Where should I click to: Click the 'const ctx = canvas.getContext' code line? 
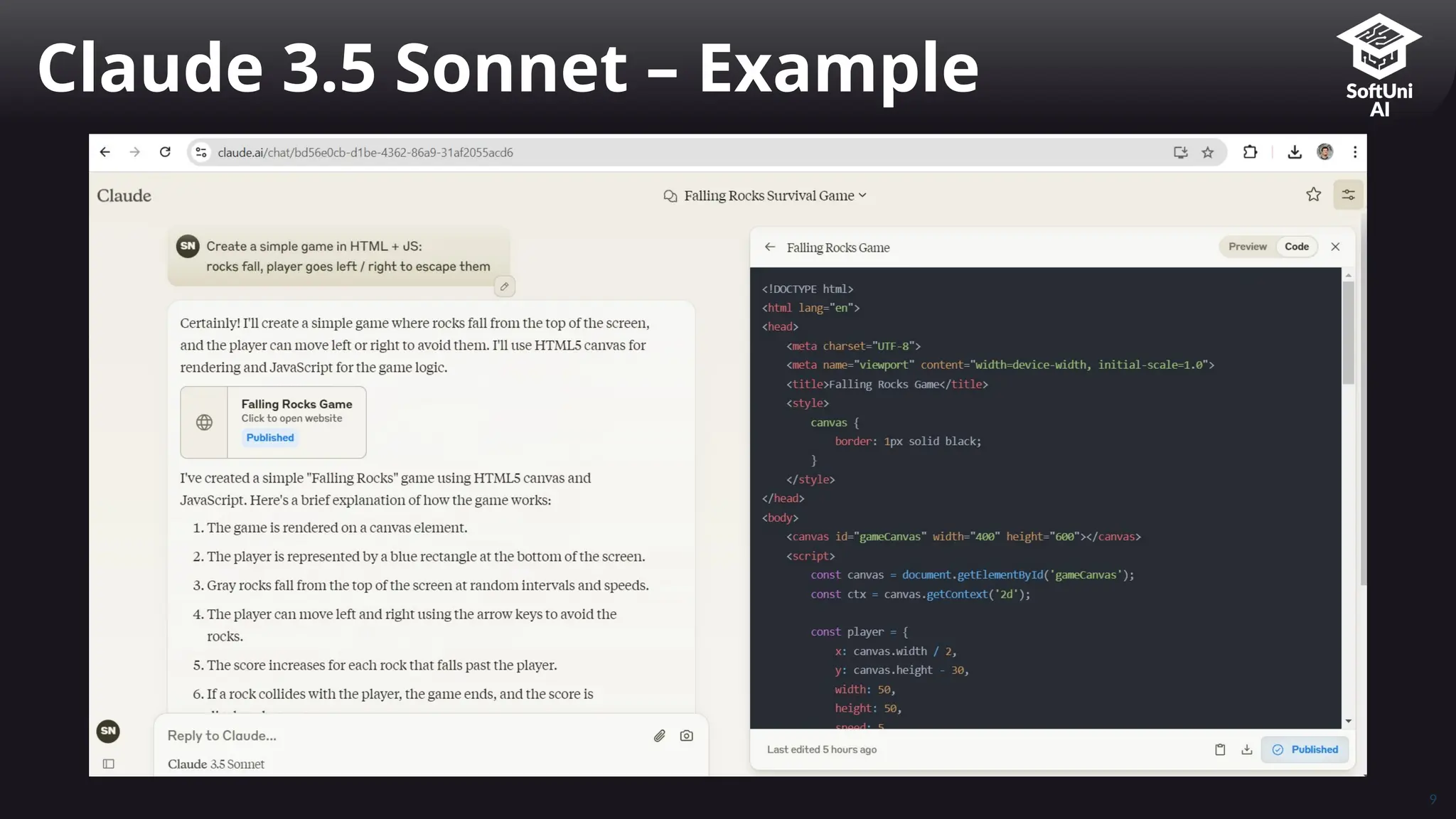[920, 594]
